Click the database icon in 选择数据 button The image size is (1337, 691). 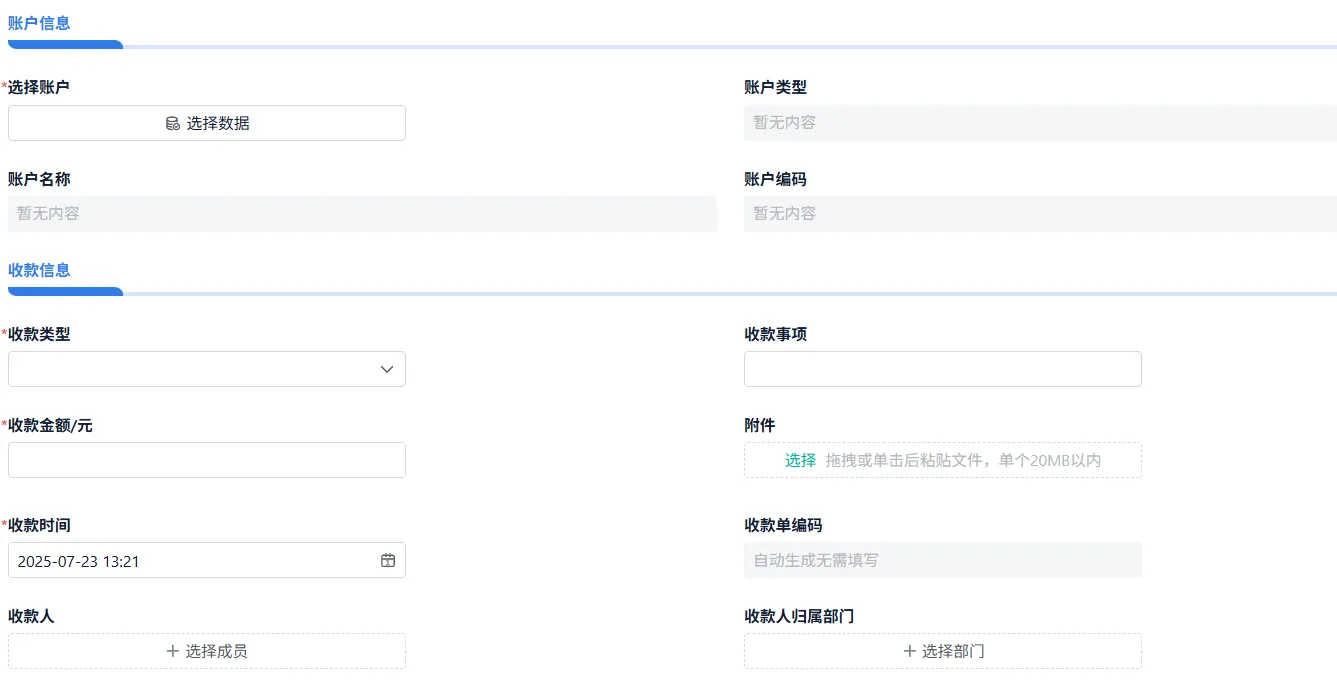172,124
